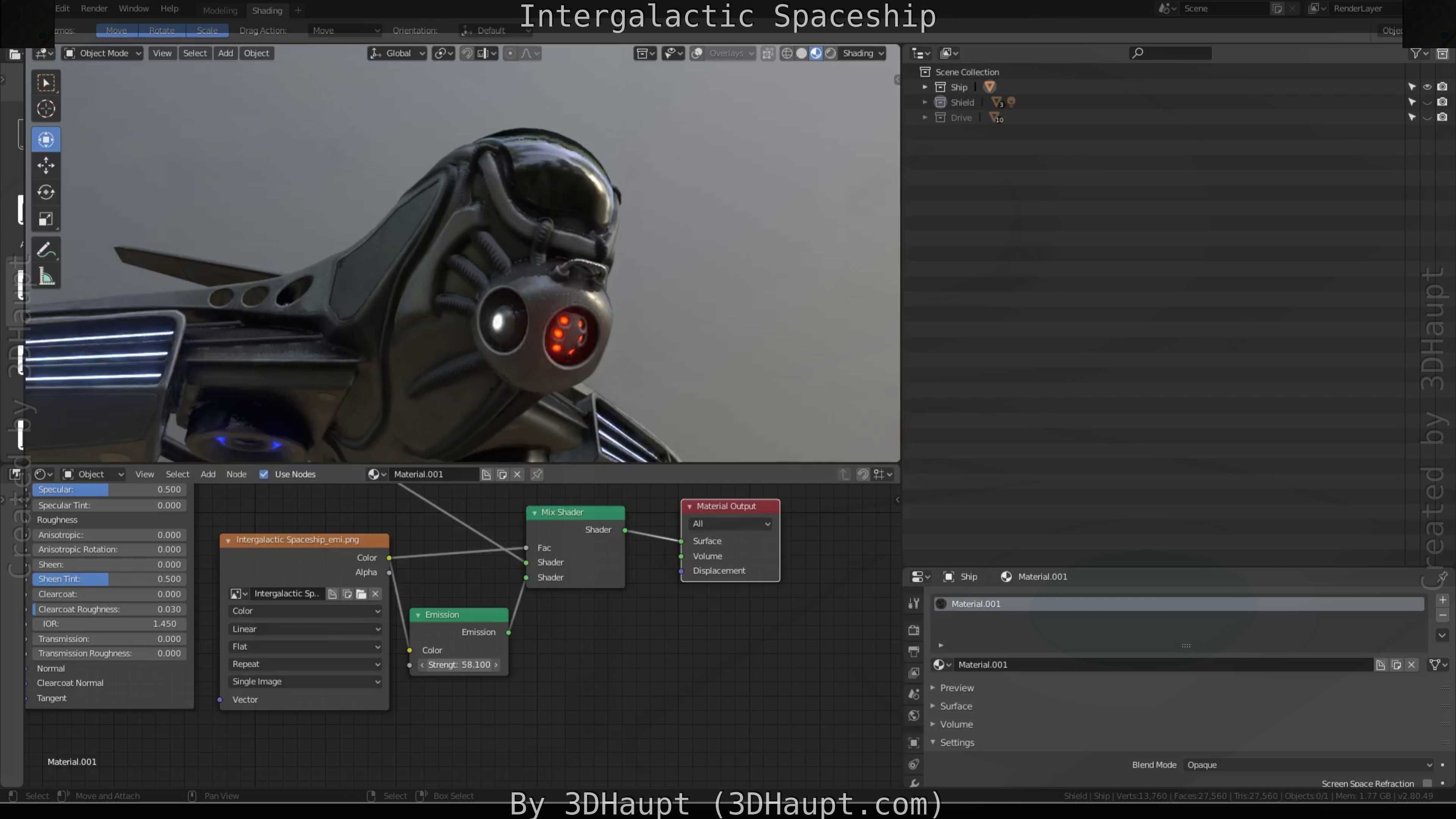
Task: Expand the Surface material panel
Action: [956, 706]
